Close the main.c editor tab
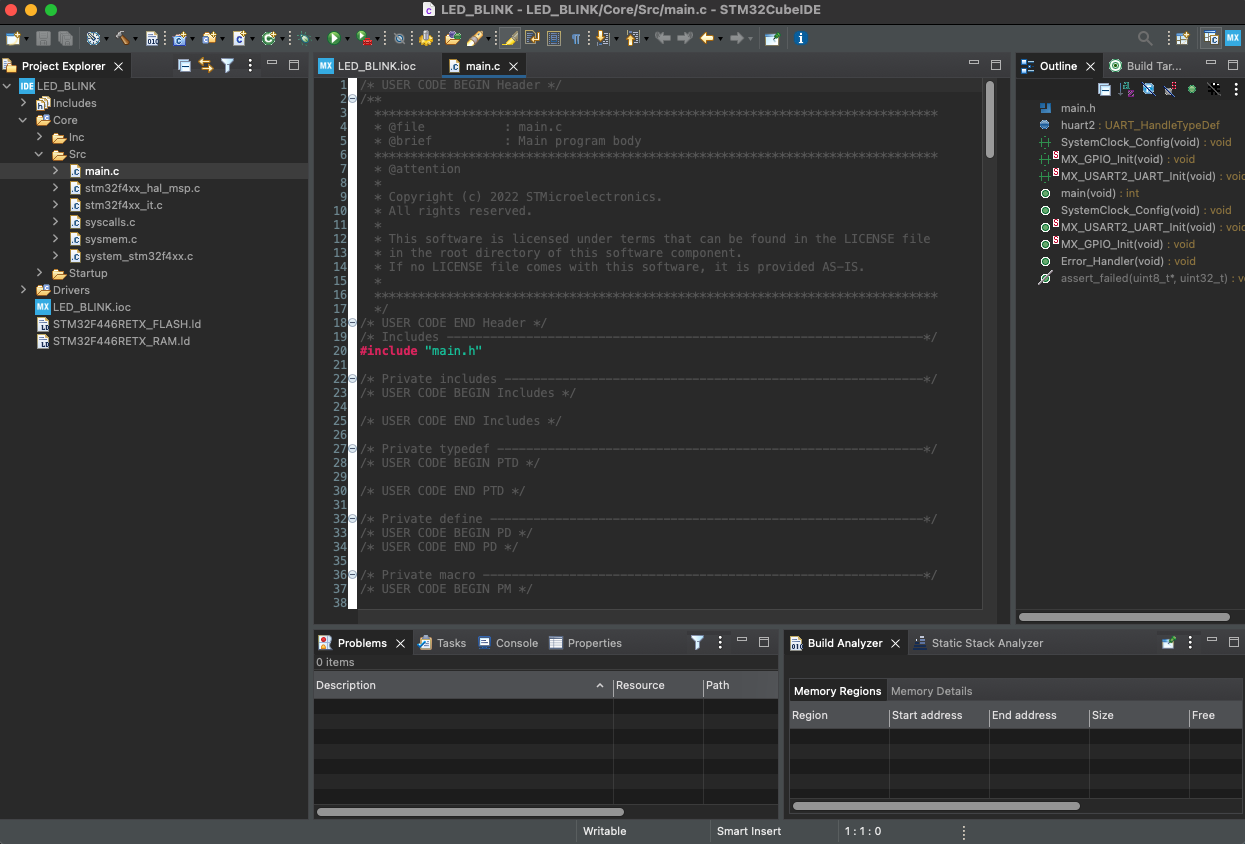 click(513, 66)
